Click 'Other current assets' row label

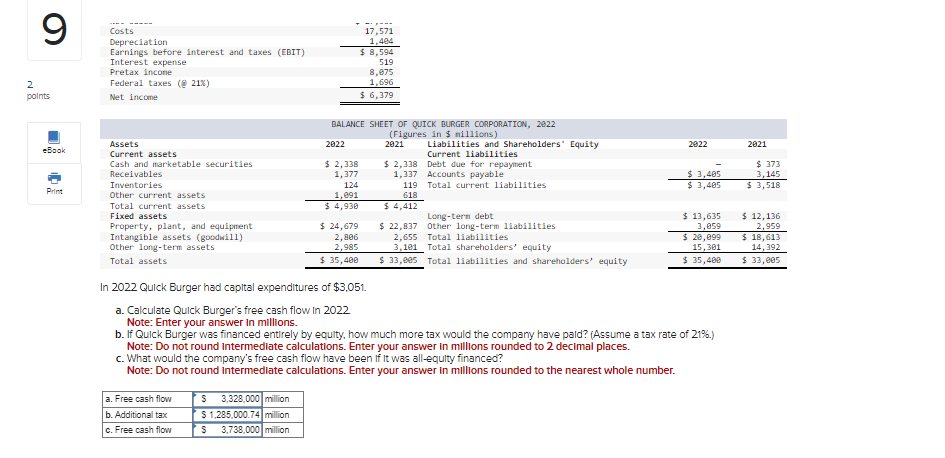157,195
